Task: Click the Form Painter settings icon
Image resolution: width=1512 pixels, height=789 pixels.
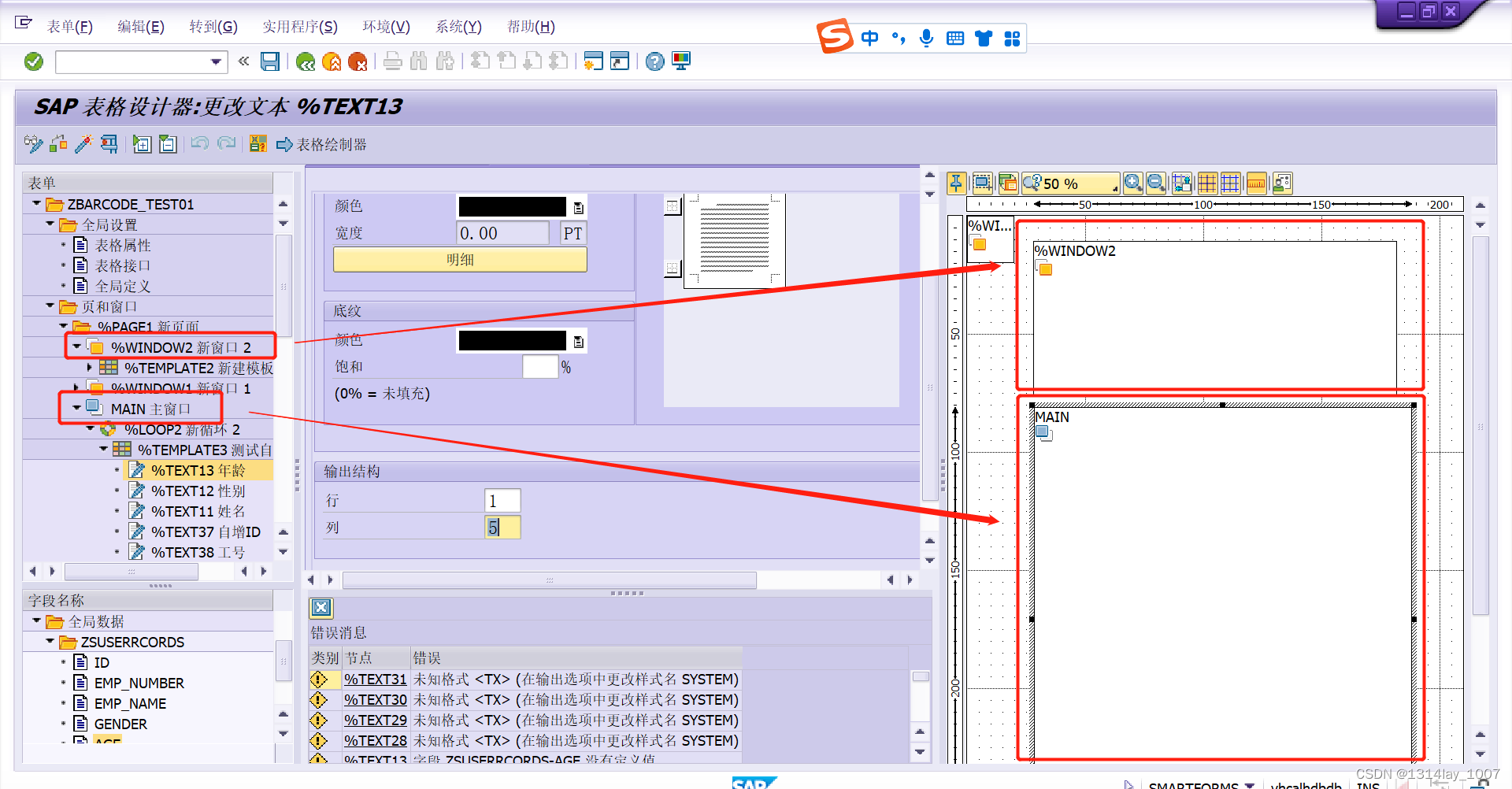Action: coord(1282,183)
